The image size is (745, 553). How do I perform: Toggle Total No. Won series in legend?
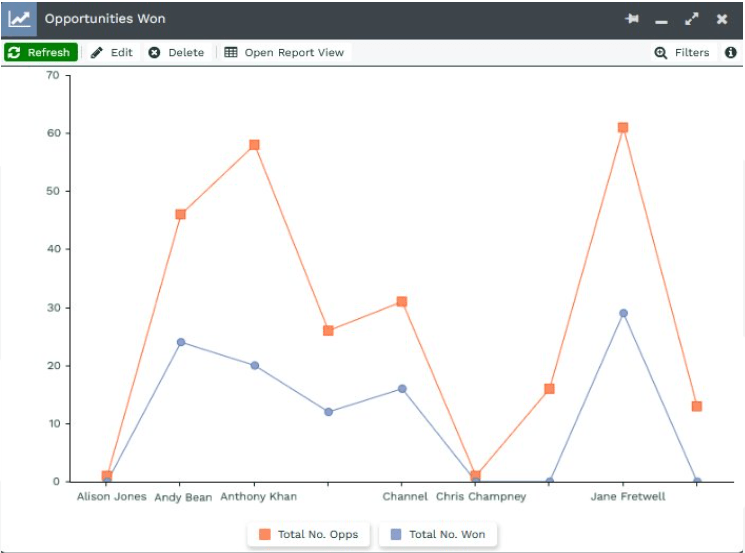(438, 534)
